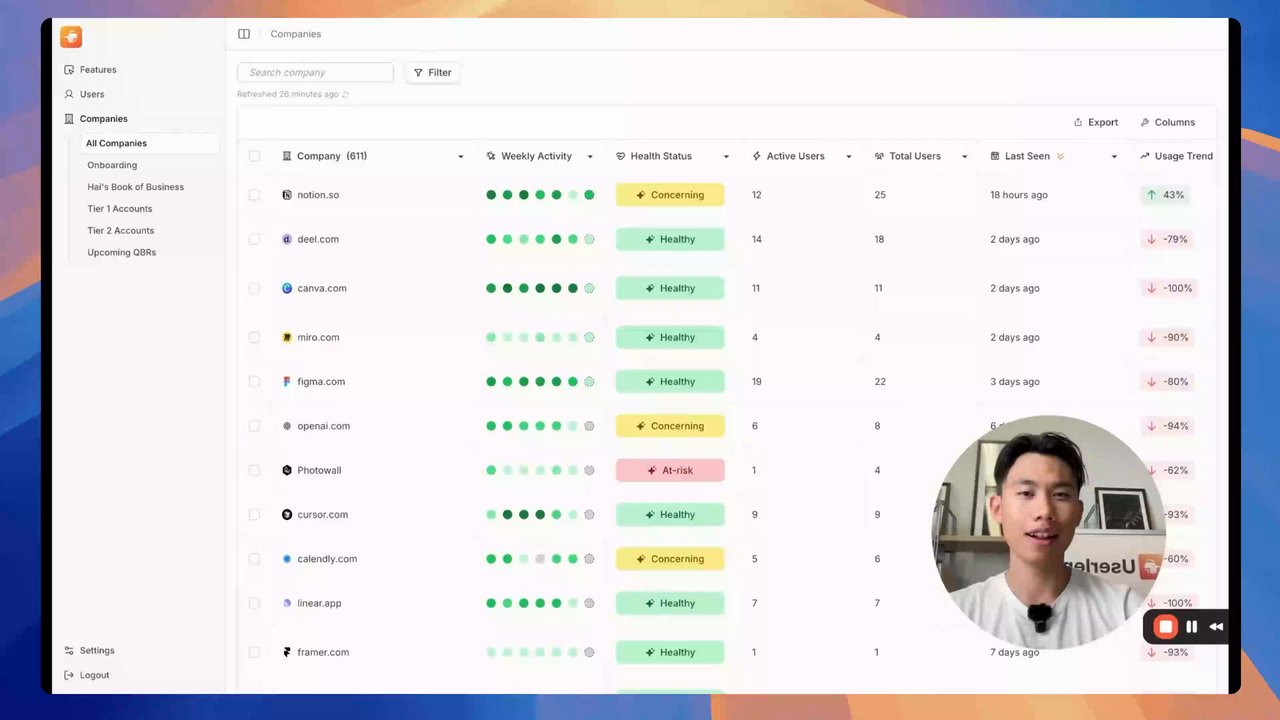The width and height of the screenshot is (1280, 720).
Task: Check the openai.com row checkbox
Action: pyautogui.click(x=254, y=426)
